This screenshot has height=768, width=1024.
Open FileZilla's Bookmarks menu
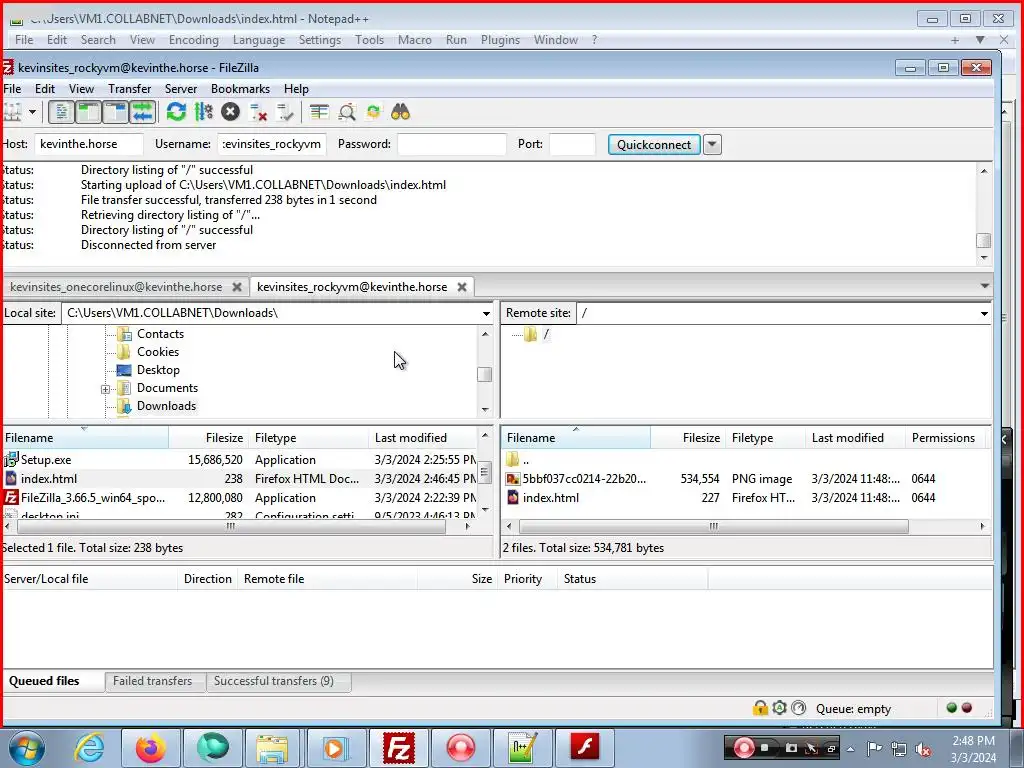click(x=240, y=89)
